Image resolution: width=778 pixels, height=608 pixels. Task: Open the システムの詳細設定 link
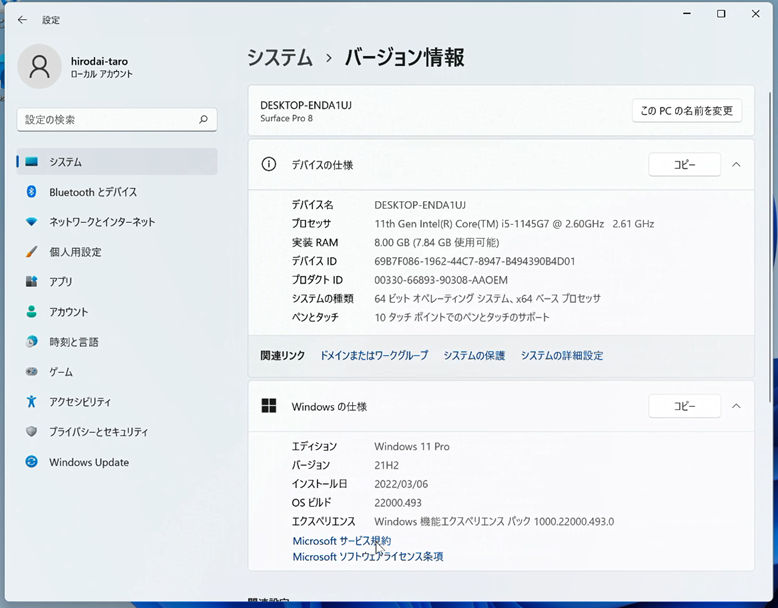[x=562, y=355]
